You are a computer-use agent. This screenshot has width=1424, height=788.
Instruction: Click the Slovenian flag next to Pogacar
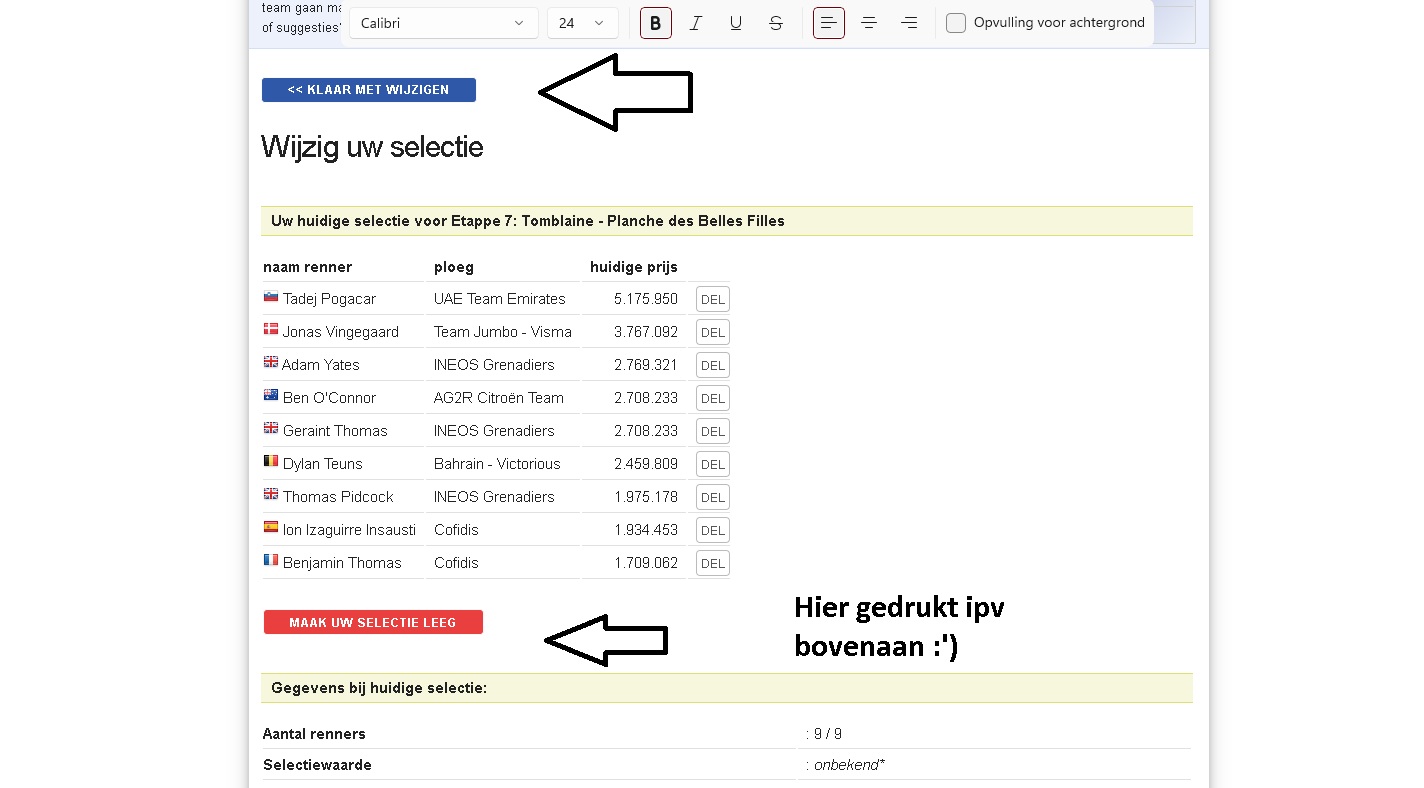click(271, 297)
